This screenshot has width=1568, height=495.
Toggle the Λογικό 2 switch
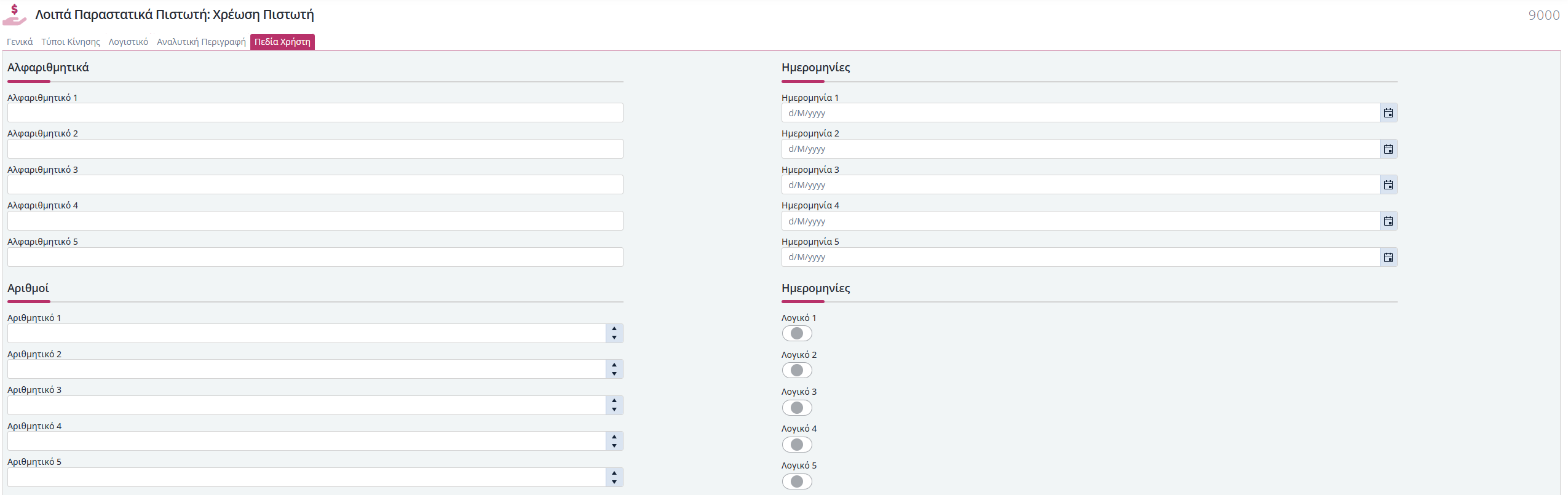coord(797,370)
